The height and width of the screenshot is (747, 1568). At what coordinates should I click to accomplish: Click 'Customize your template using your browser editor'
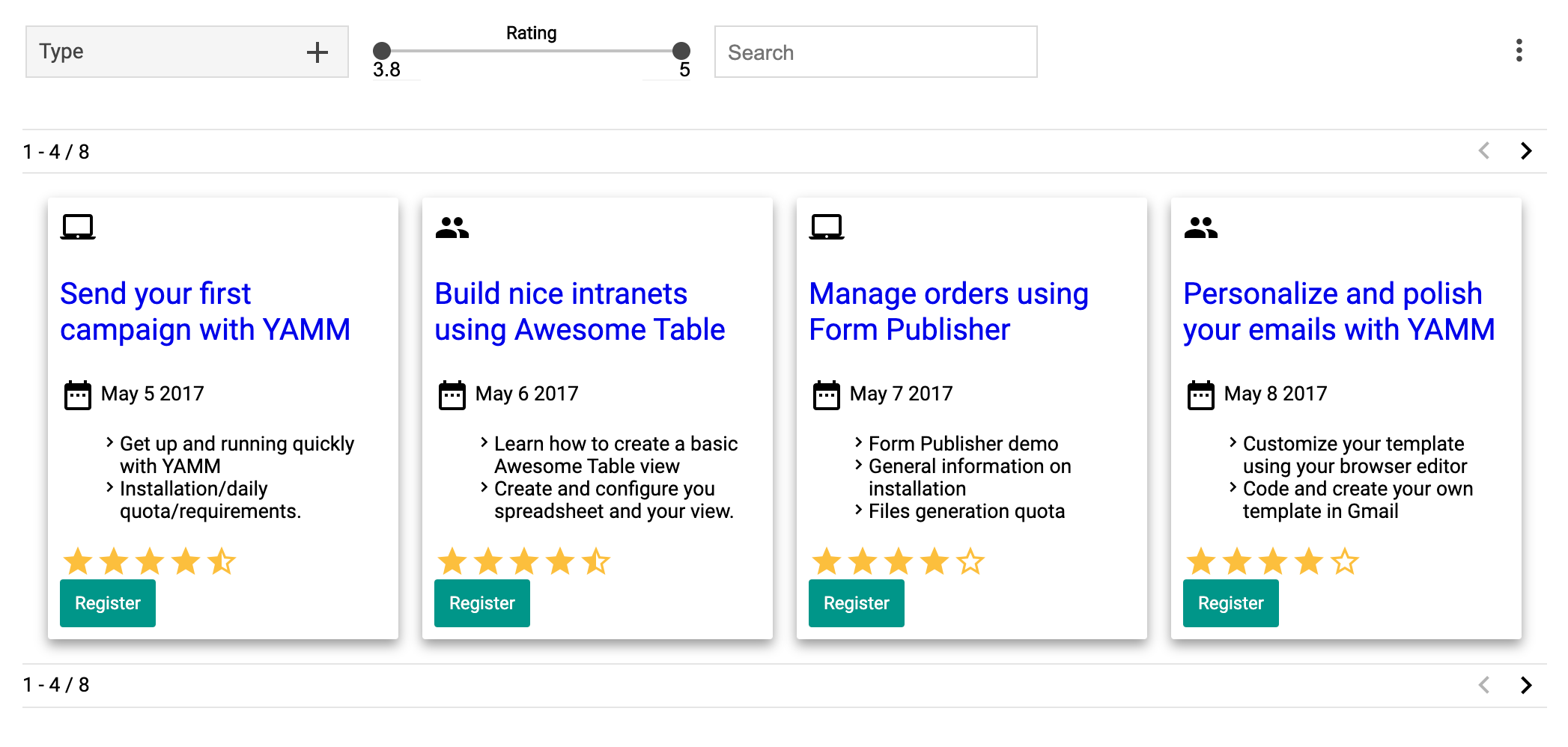point(1355,455)
